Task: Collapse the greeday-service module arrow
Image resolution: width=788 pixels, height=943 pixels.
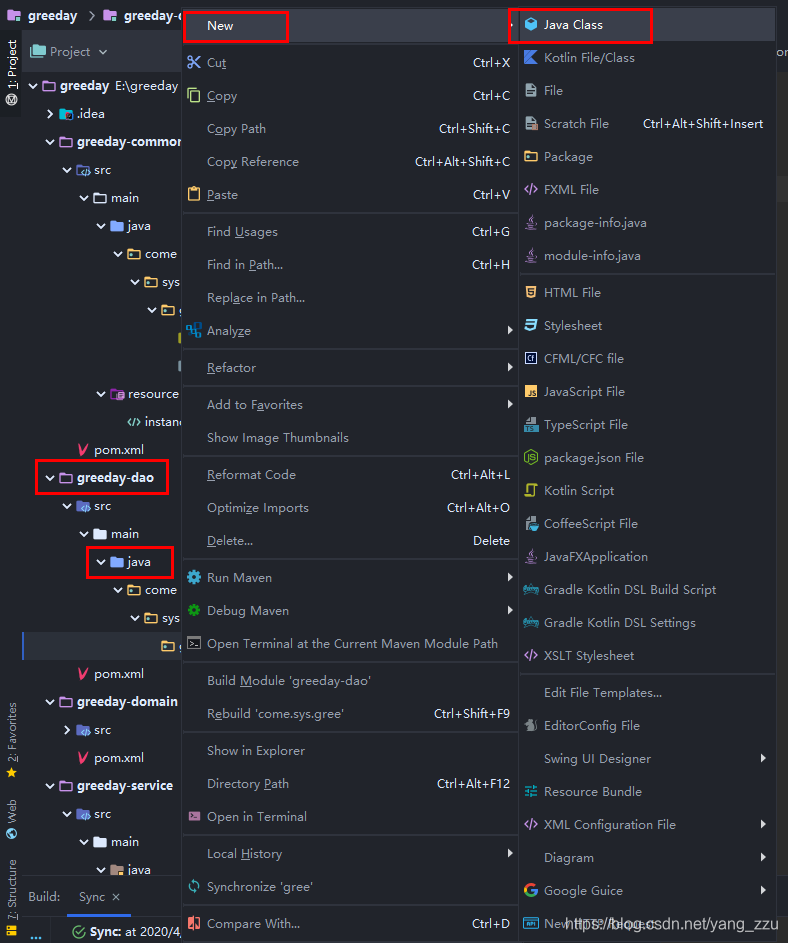Action: click(50, 786)
